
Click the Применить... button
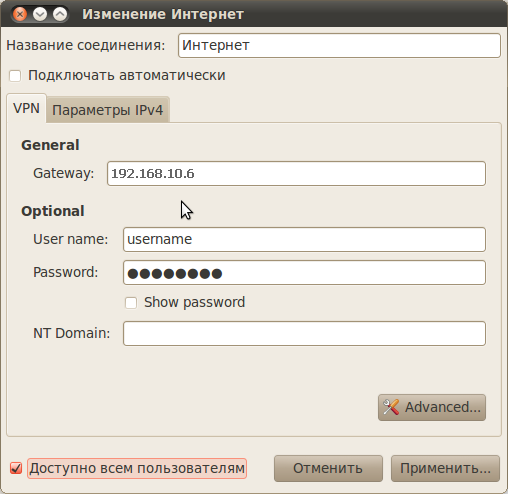coord(445,468)
